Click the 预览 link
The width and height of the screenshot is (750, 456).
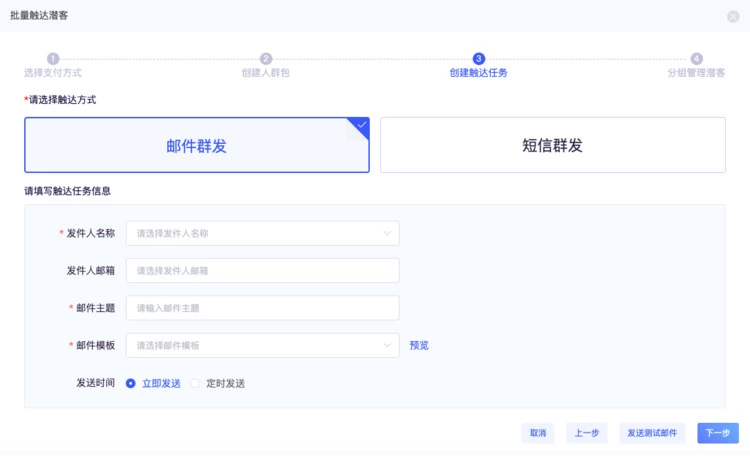click(x=419, y=345)
